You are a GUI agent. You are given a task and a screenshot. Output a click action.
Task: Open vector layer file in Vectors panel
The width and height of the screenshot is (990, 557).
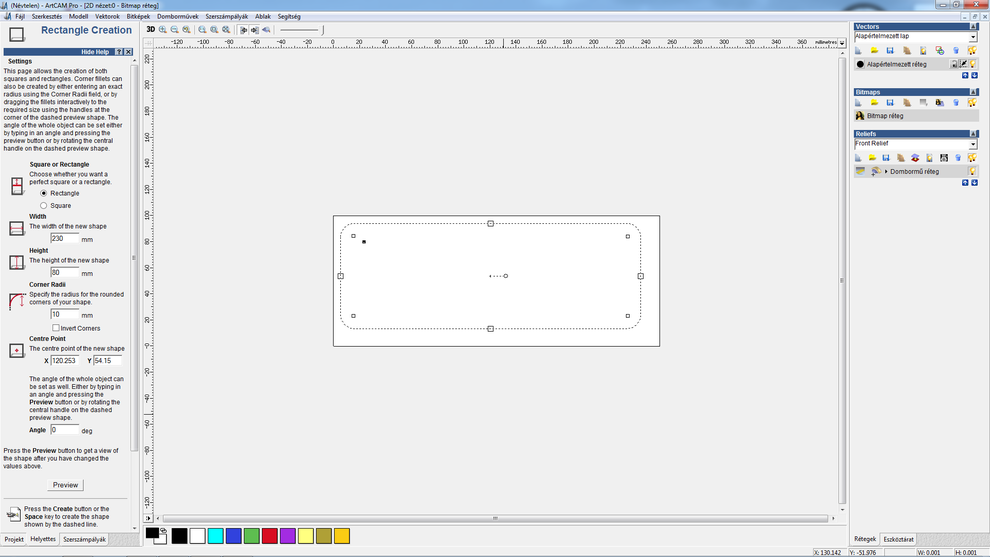click(x=874, y=51)
